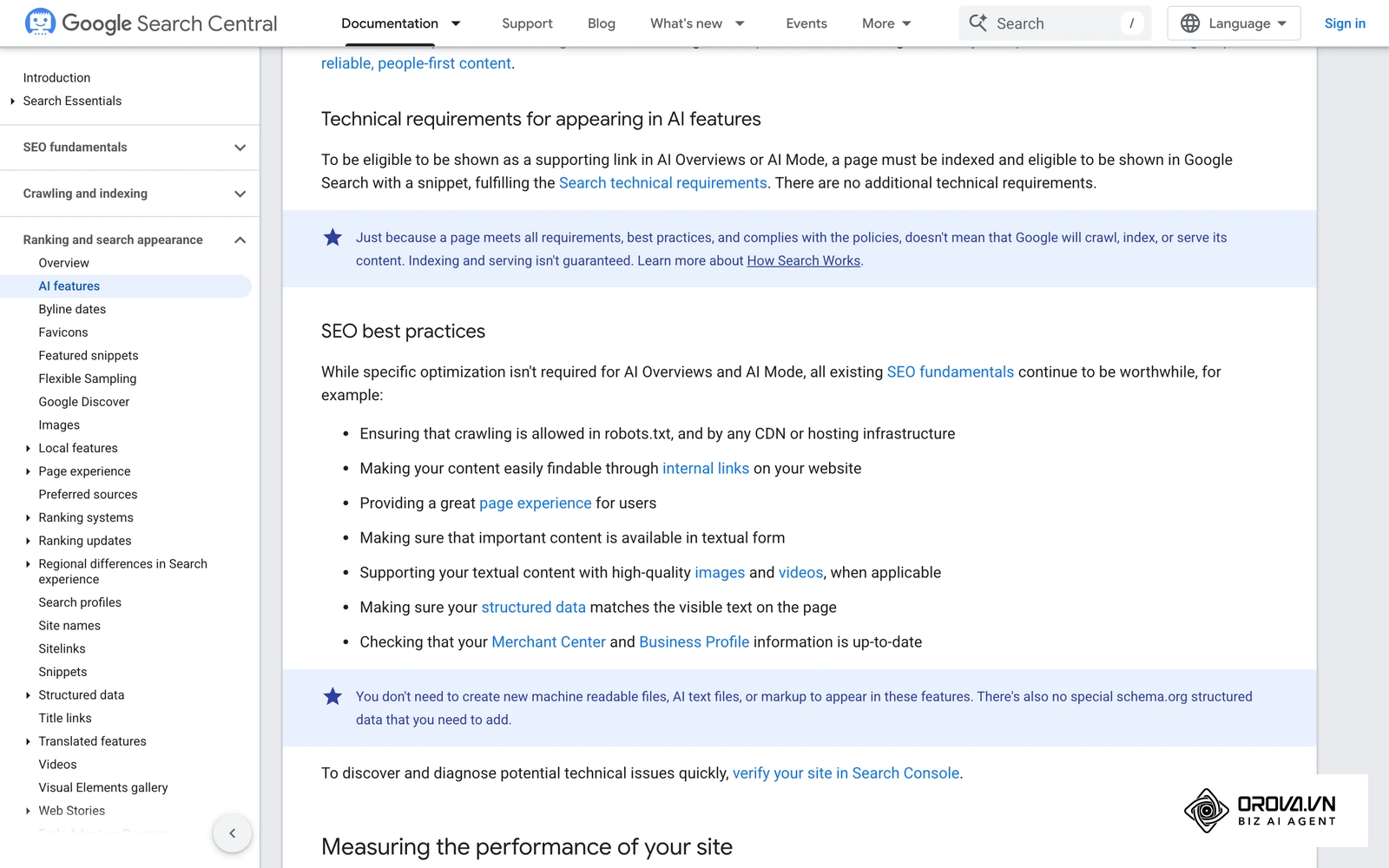Open Overview in sidebar
This screenshot has height=868, width=1389.
pyautogui.click(x=63, y=263)
